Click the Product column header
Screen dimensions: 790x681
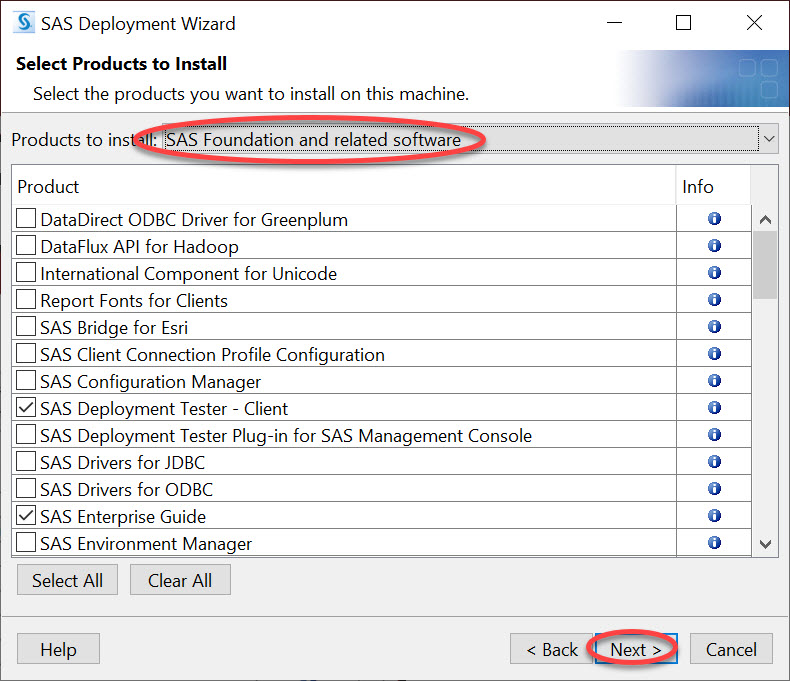coord(344,186)
